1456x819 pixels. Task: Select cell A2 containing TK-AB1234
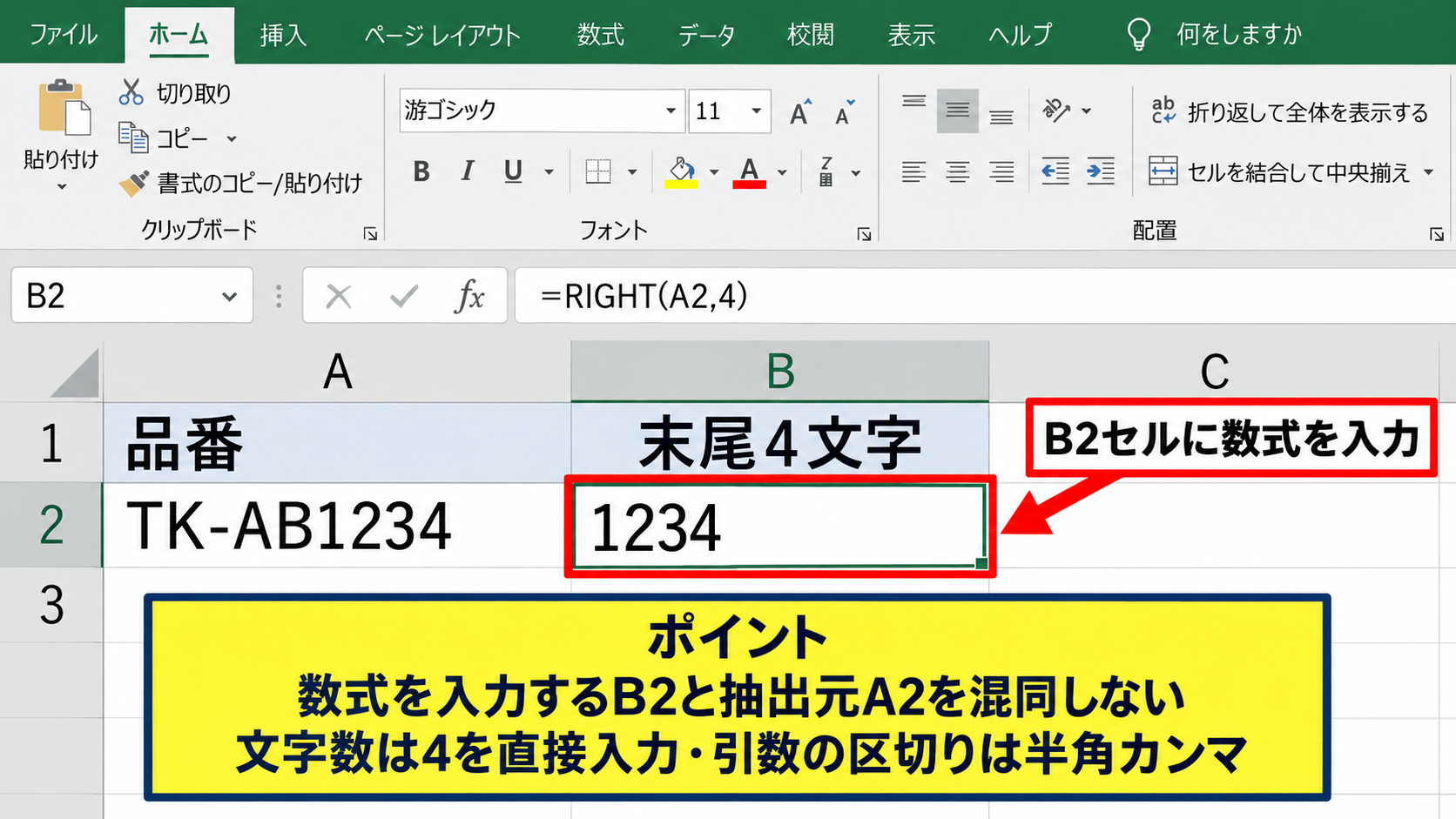click(337, 525)
